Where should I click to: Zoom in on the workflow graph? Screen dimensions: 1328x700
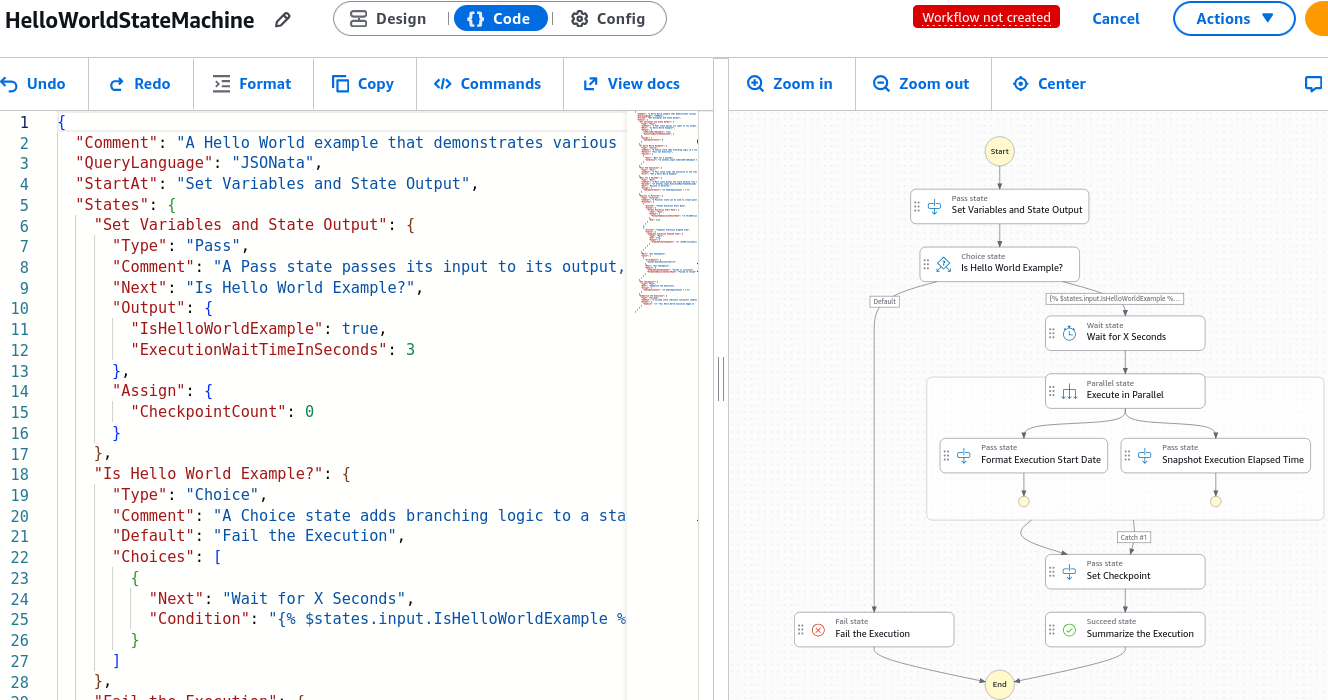(x=790, y=84)
